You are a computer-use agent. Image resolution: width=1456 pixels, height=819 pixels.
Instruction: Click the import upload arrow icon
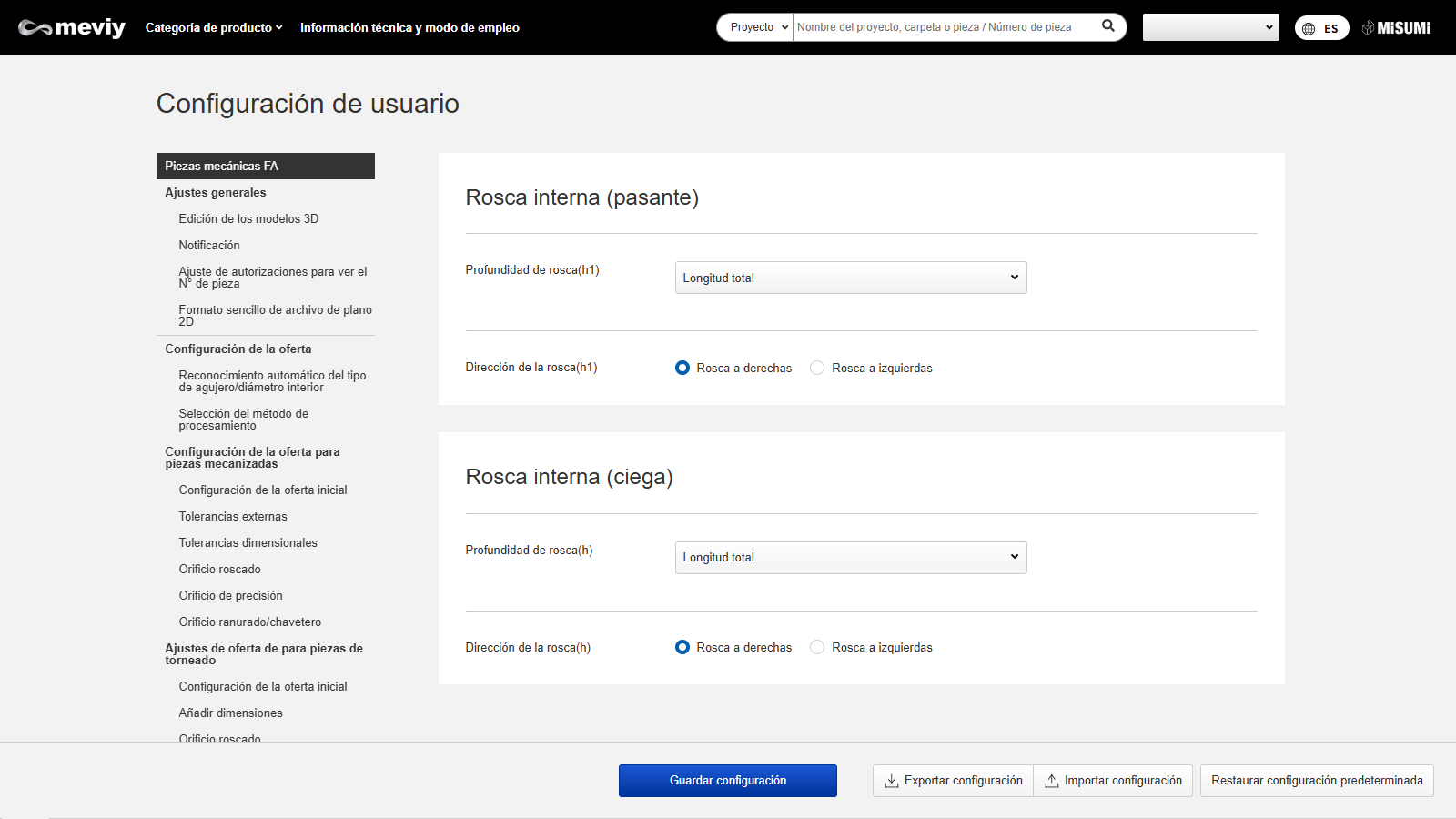coord(1051,781)
